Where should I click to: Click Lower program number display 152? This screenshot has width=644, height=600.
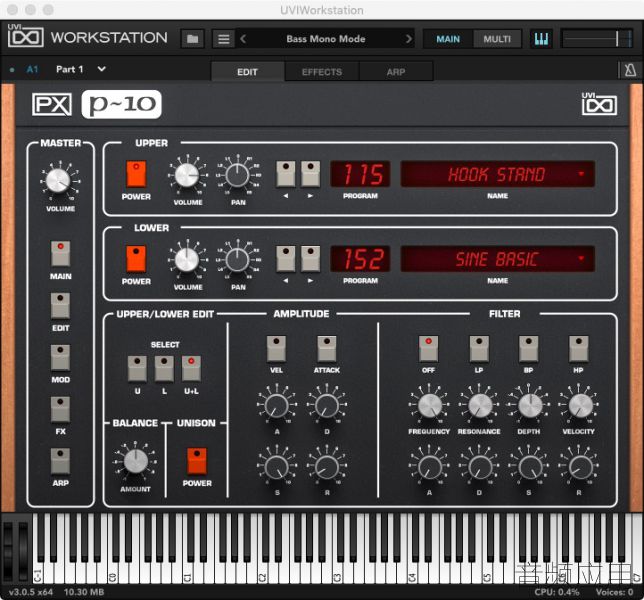pyautogui.click(x=360, y=259)
